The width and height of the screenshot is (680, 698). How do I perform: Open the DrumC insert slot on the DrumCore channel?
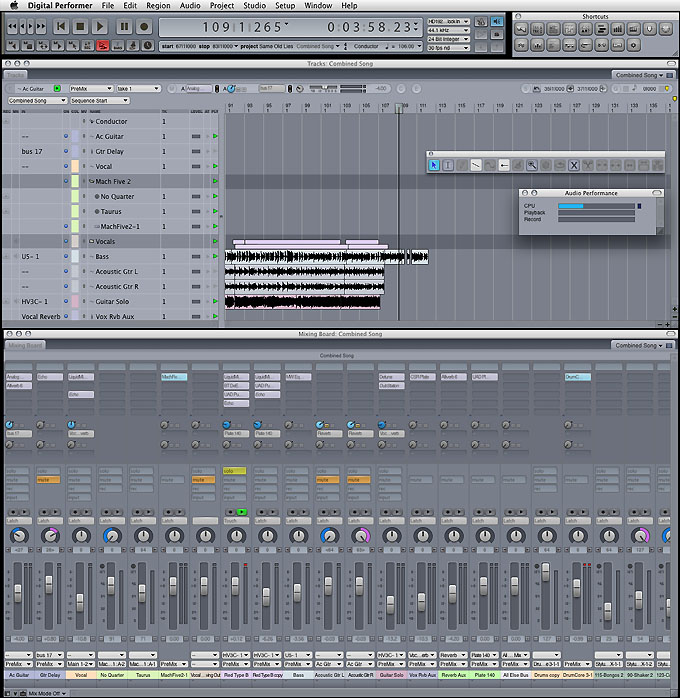(x=578, y=377)
